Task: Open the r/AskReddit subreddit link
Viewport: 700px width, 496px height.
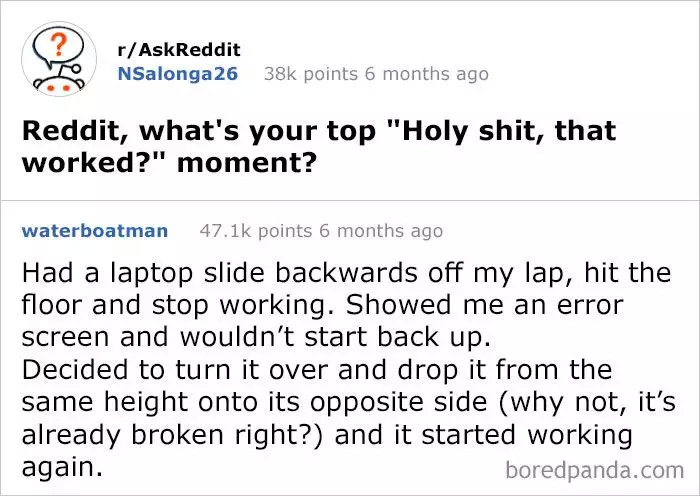Action: [x=179, y=49]
